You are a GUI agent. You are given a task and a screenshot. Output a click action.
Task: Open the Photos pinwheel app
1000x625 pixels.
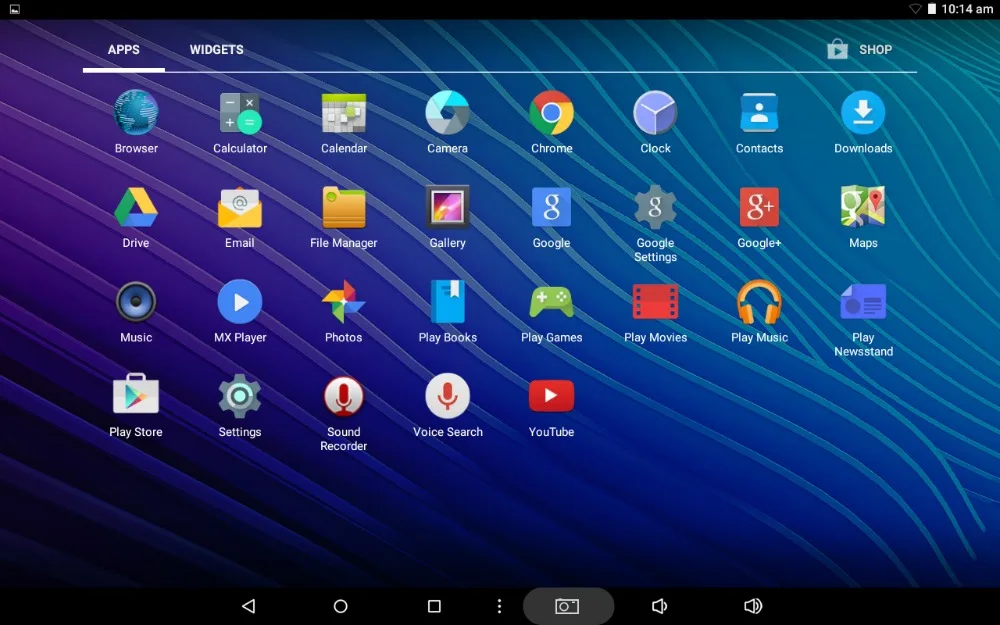coord(344,302)
